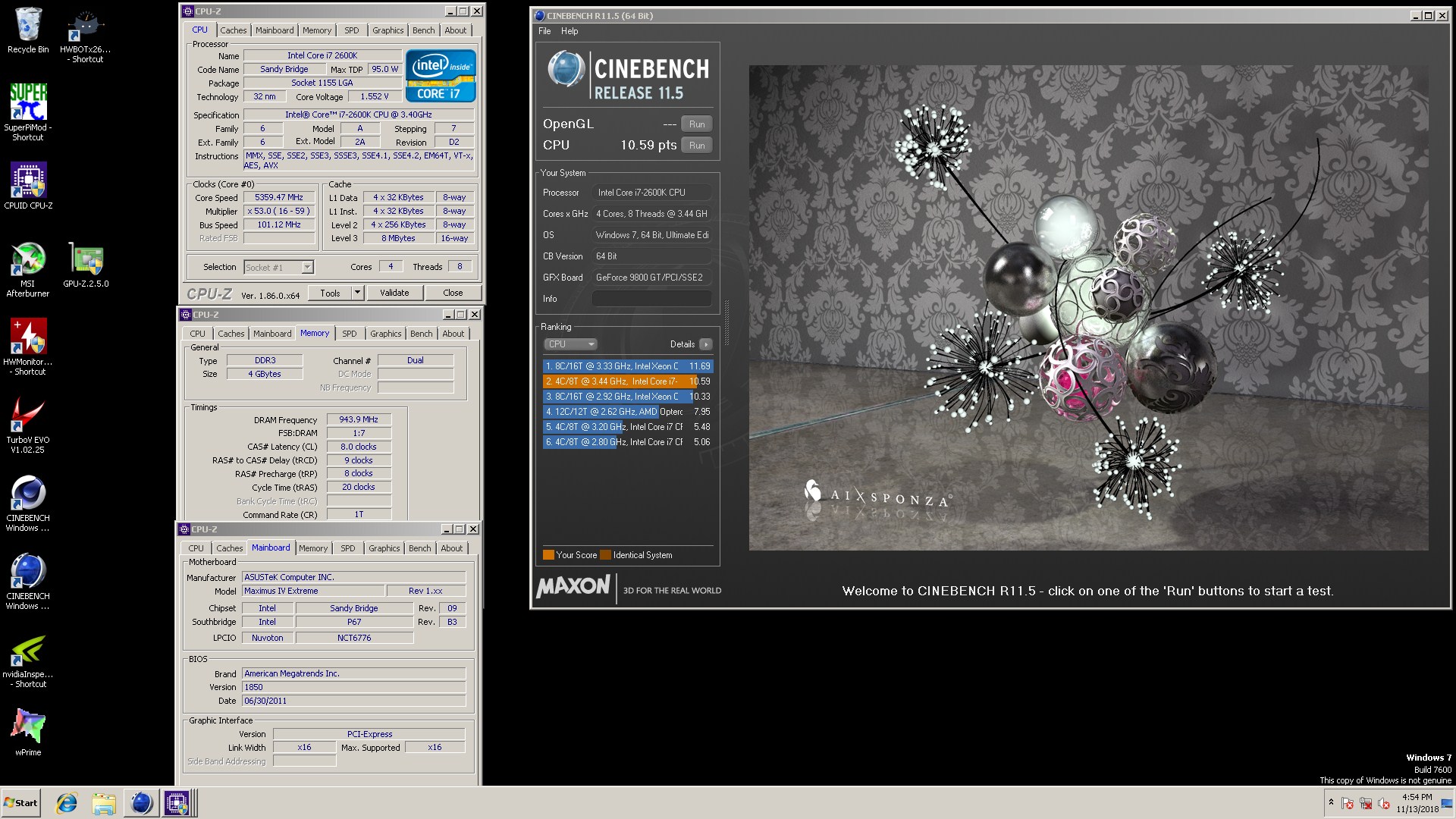1456x819 pixels.
Task: Click the Tools button in CPU-Z
Action: tap(330, 293)
